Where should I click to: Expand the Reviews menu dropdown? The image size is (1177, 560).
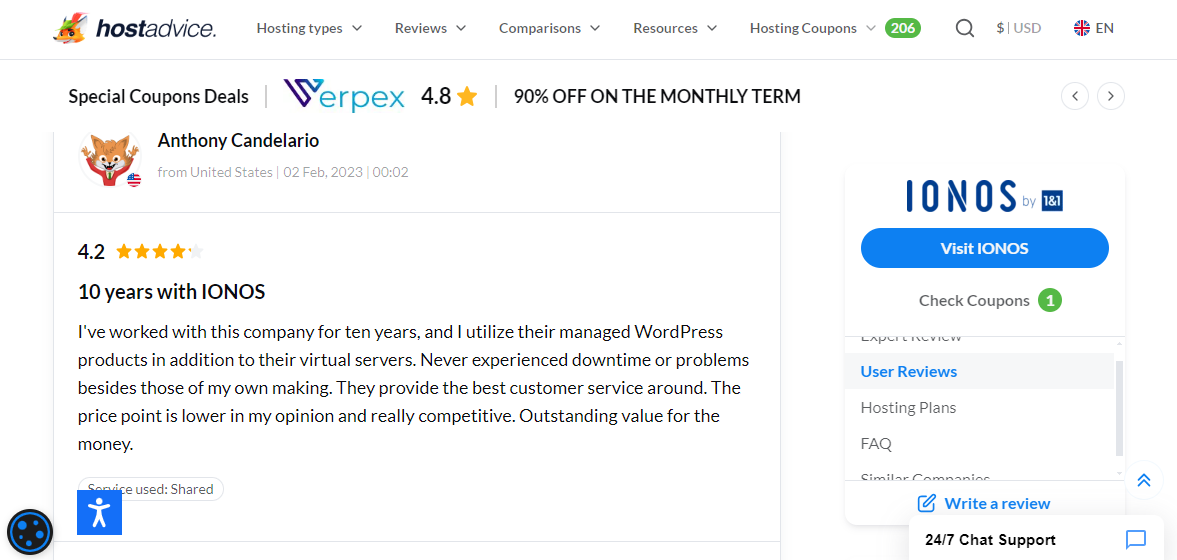430,28
